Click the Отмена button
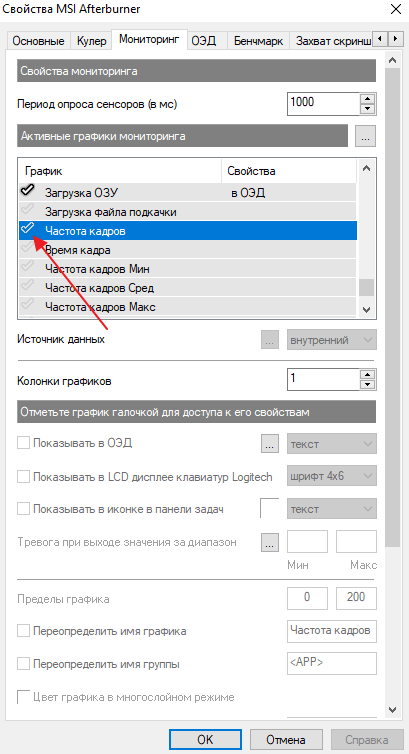 click(x=286, y=739)
